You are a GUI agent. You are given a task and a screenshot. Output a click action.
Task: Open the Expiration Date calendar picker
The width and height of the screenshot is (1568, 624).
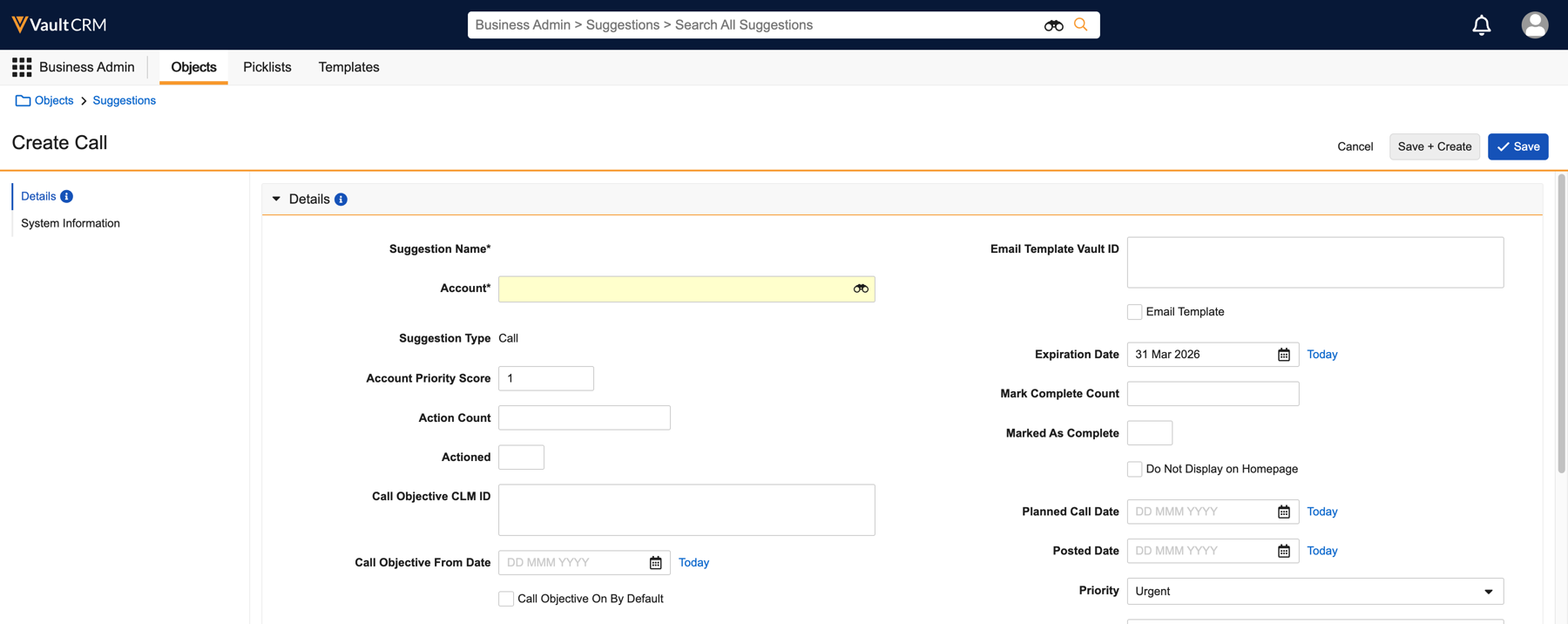pyautogui.click(x=1283, y=355)
